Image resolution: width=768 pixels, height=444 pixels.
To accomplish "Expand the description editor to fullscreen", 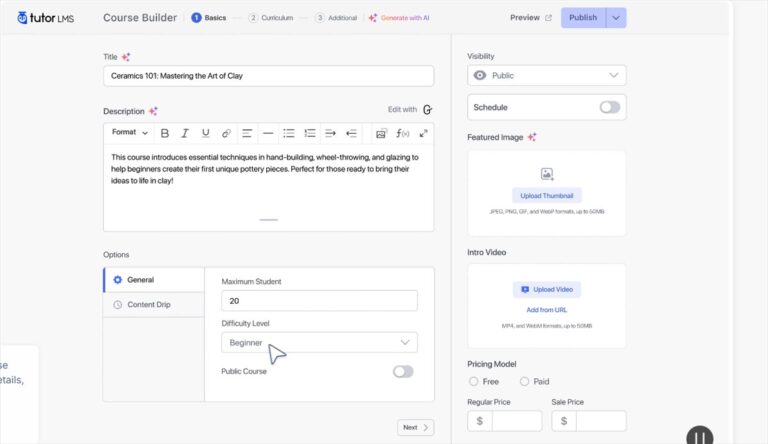I will coord(423,133).
